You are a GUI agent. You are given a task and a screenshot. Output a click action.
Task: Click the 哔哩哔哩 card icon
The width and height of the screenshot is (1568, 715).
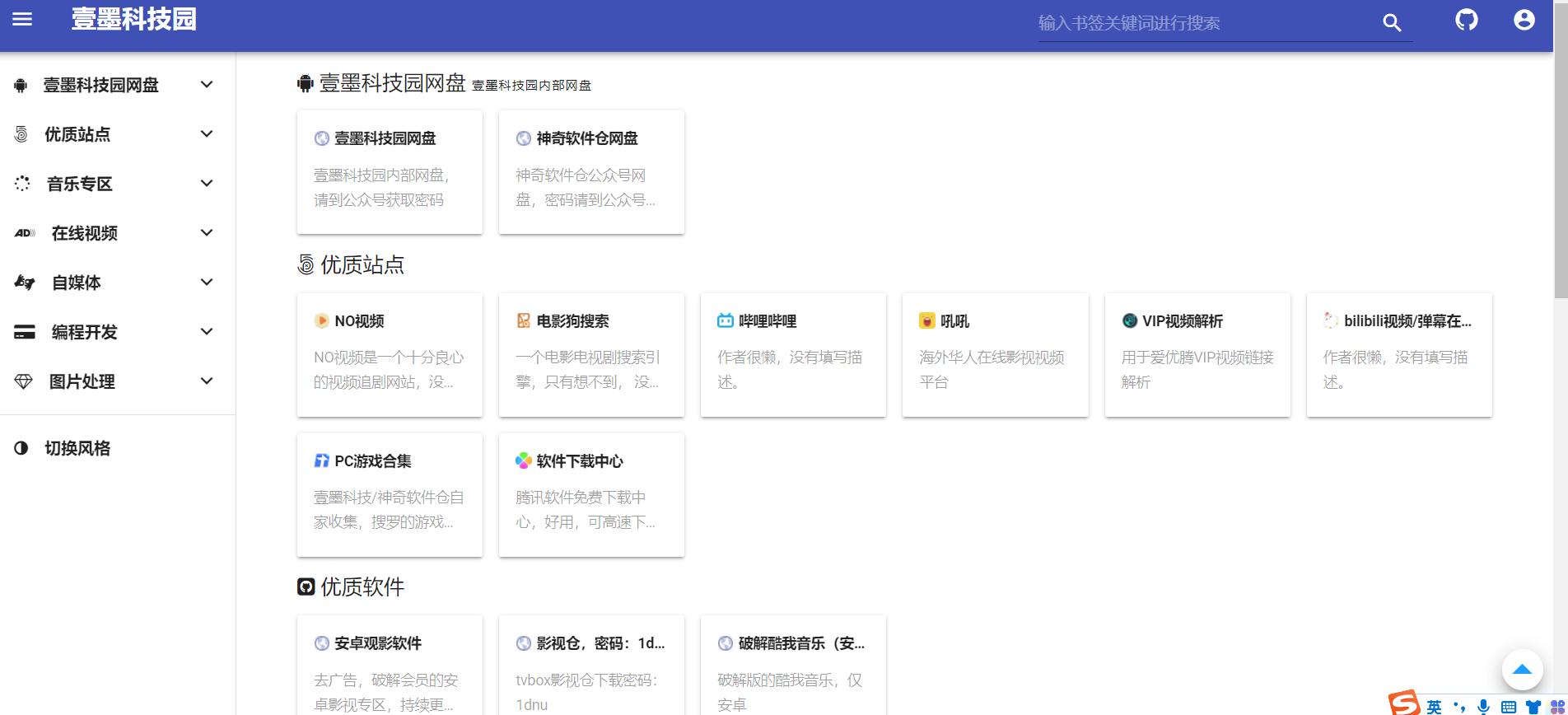(x=725, y=320)
